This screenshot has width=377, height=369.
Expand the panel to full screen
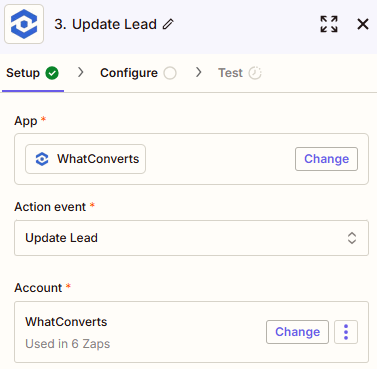pyautogui.click(x=329, y=24)
